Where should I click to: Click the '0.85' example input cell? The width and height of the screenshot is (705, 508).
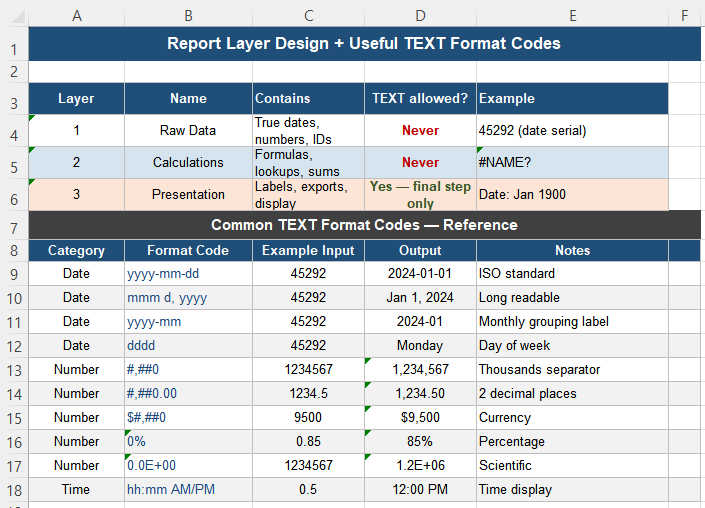[x=308, y=441]
